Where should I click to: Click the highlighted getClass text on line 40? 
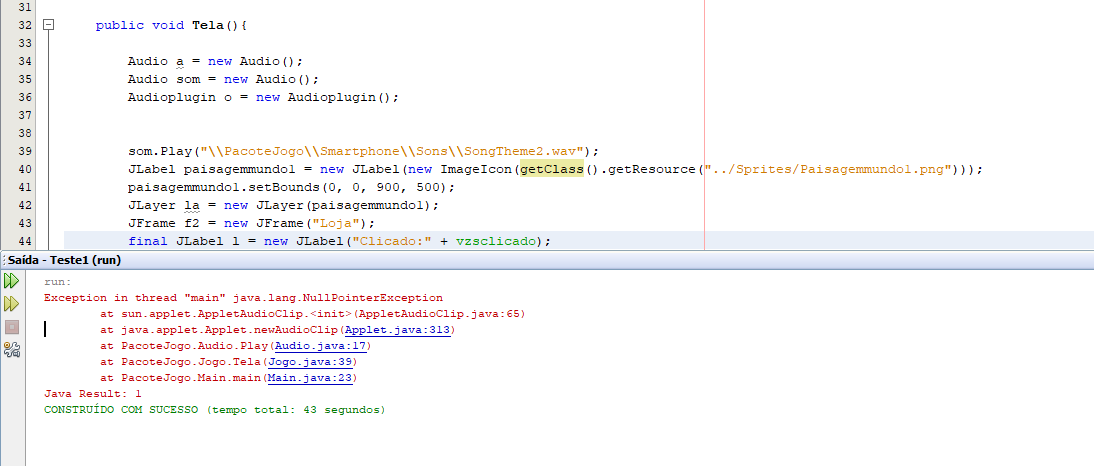point(551,170)
